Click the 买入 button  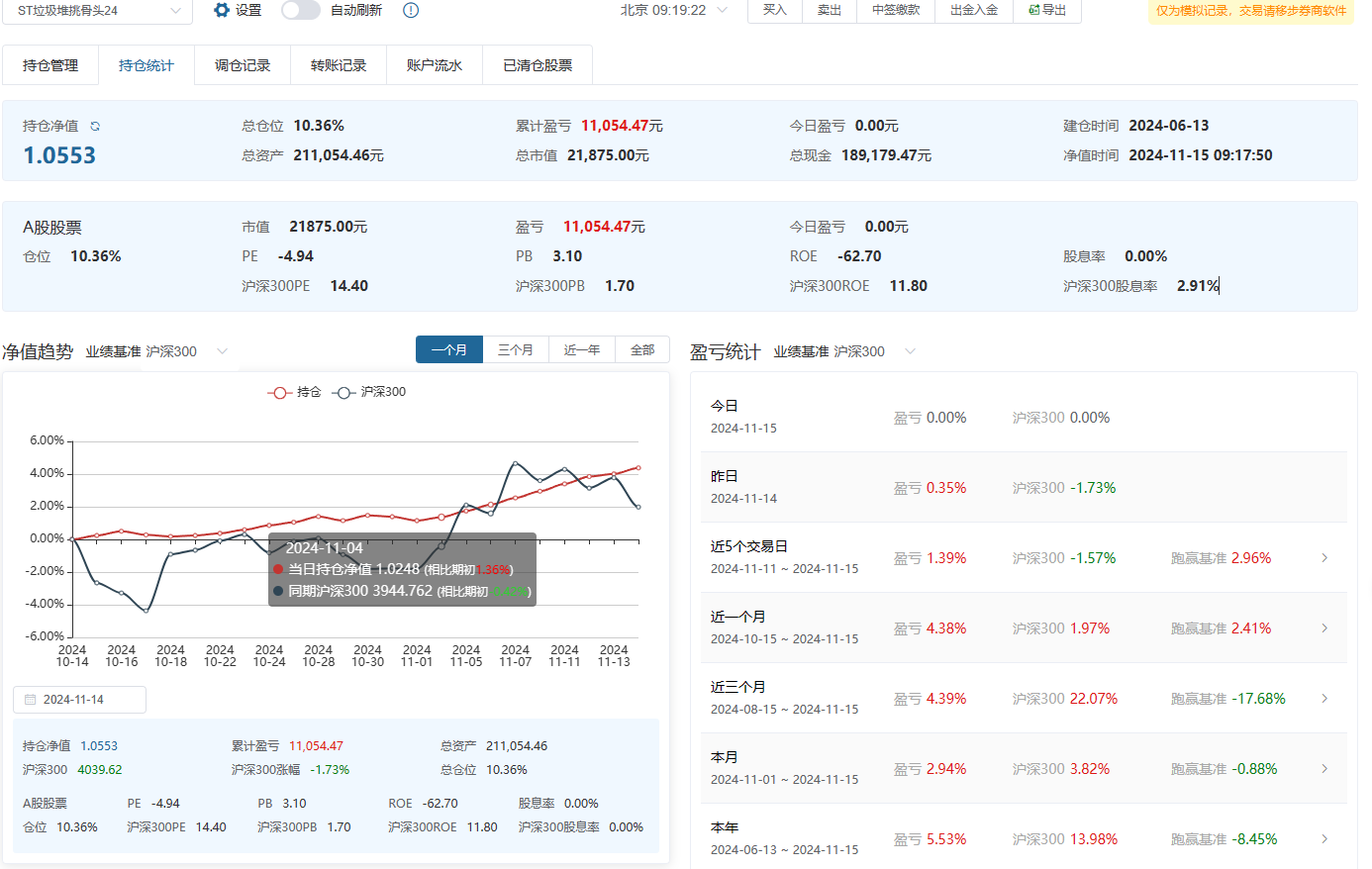tap(774, 10)
